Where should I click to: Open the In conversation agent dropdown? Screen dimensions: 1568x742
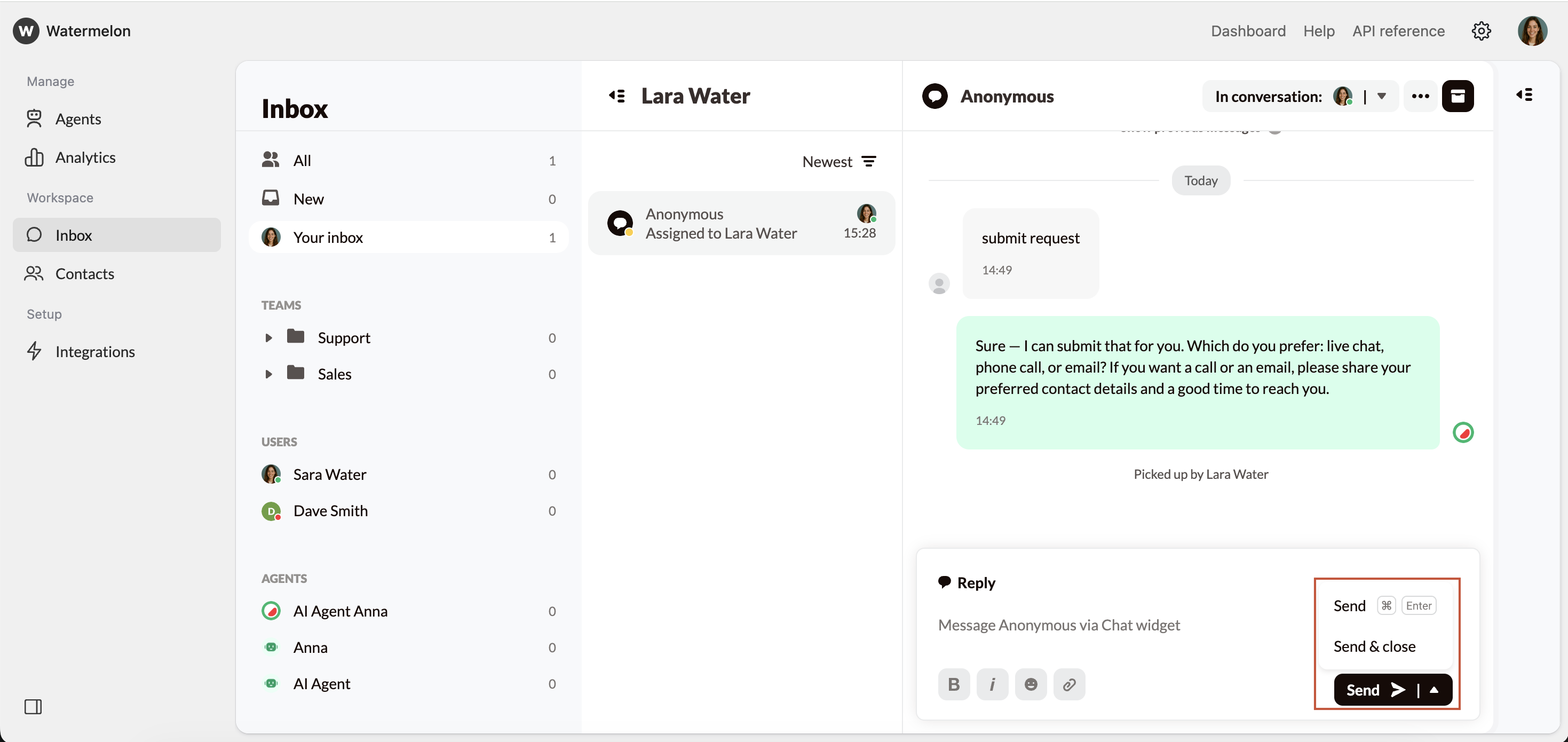point(1382,96)
